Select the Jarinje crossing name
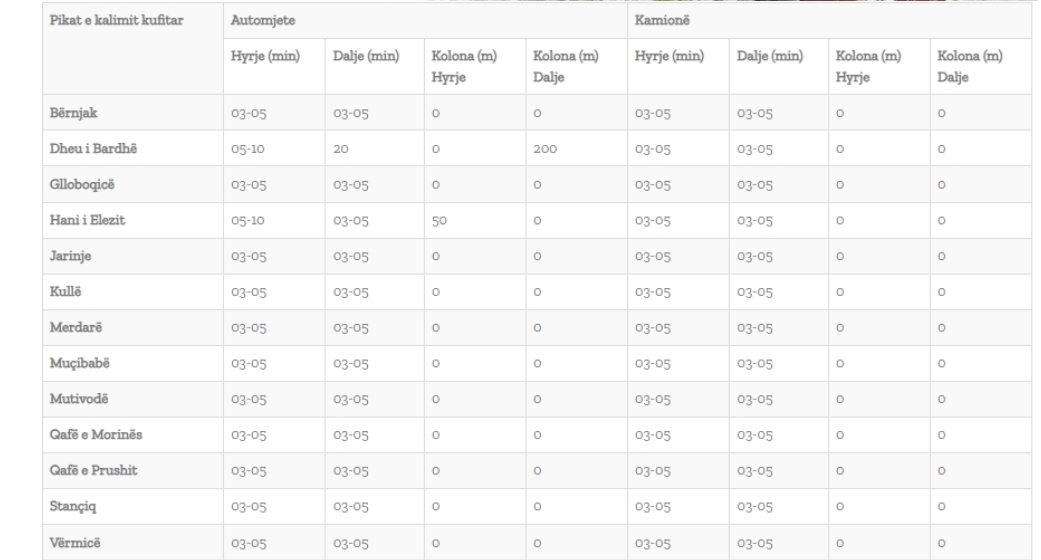Image resolution: width=1041 pixels, height=560 pixels. pos(70,256)
